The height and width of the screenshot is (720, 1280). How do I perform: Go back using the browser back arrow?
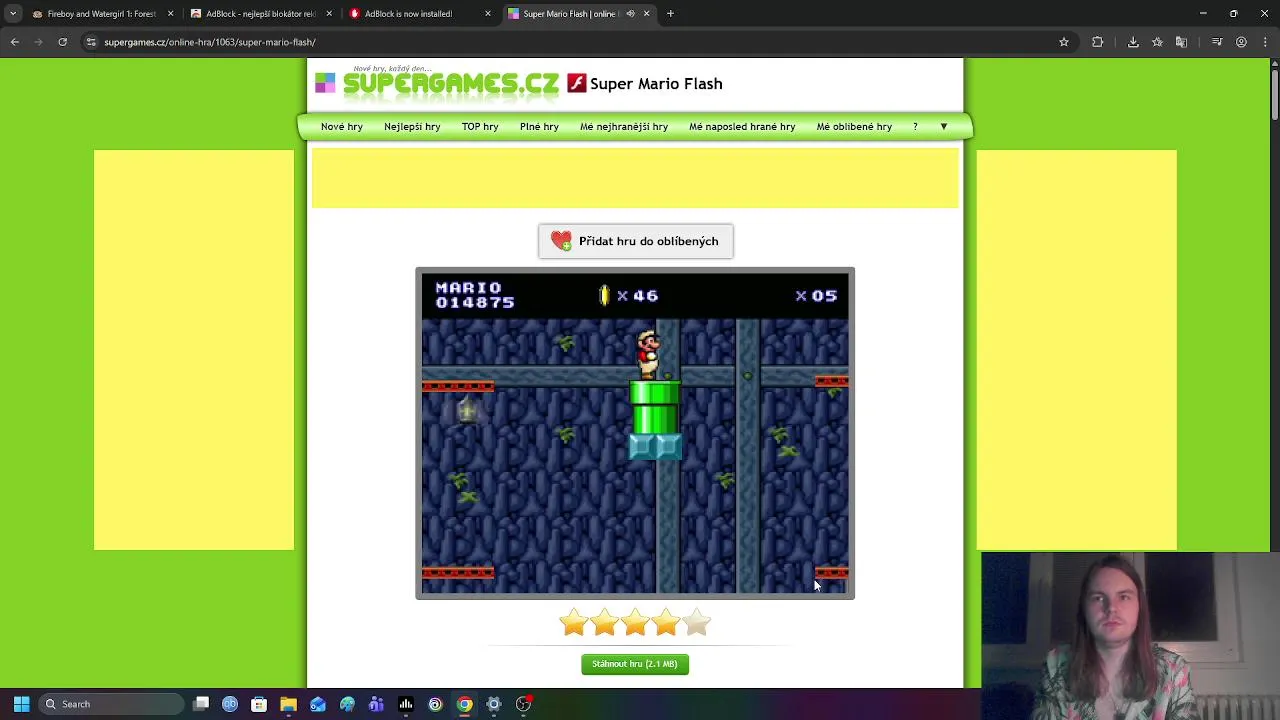click(x=15, y=42)
